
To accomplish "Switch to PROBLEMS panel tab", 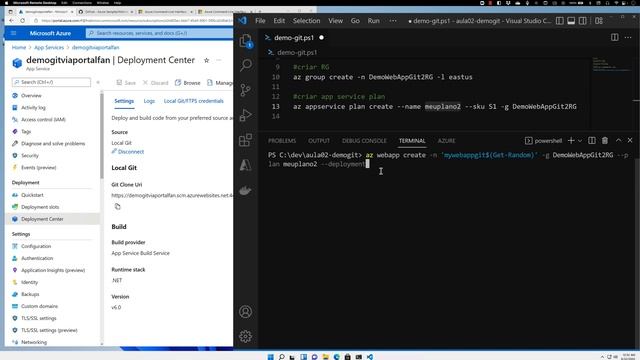I will [x=282, y=140].
